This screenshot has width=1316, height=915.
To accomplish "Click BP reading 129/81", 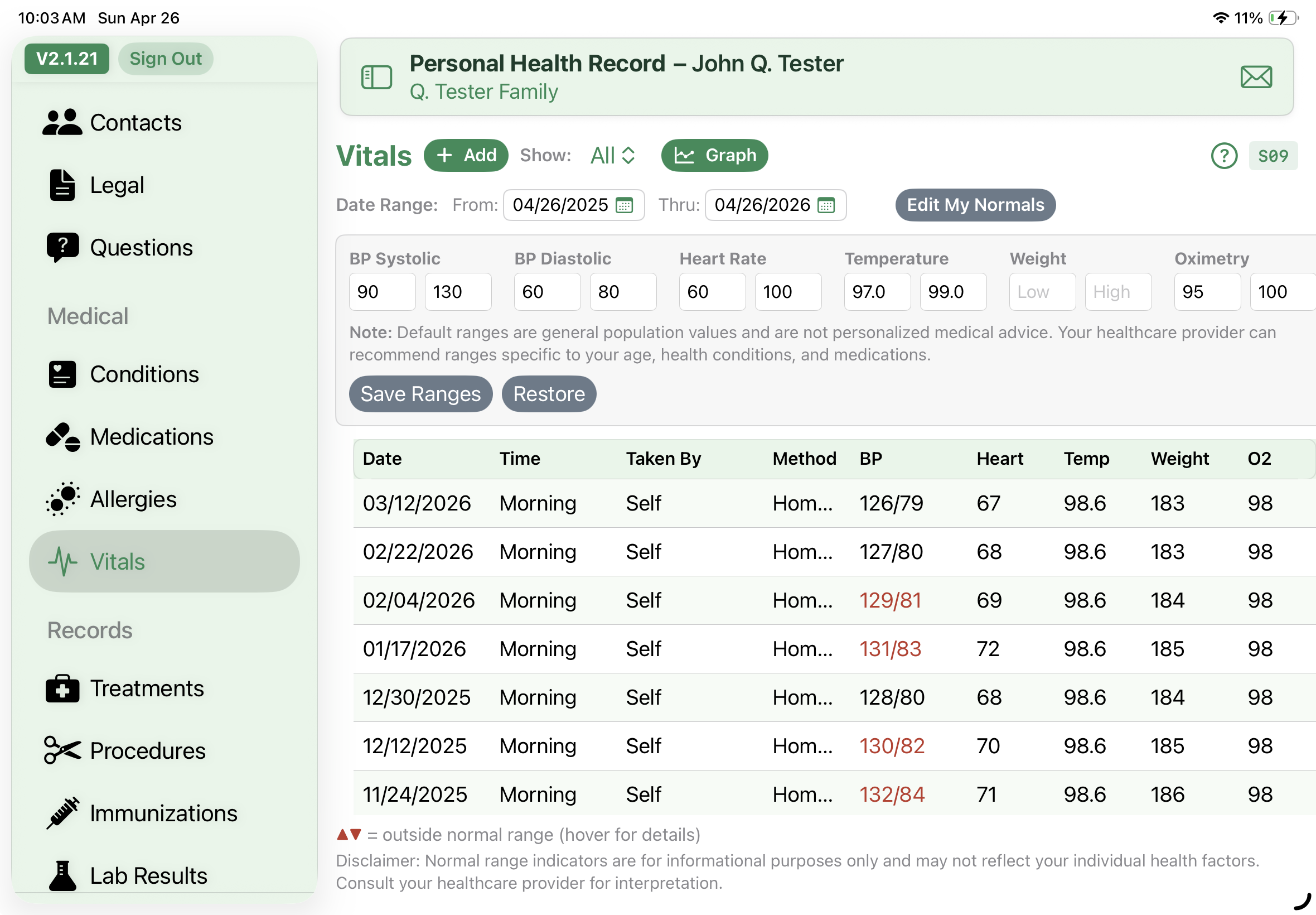I will [x=891, y=601].
